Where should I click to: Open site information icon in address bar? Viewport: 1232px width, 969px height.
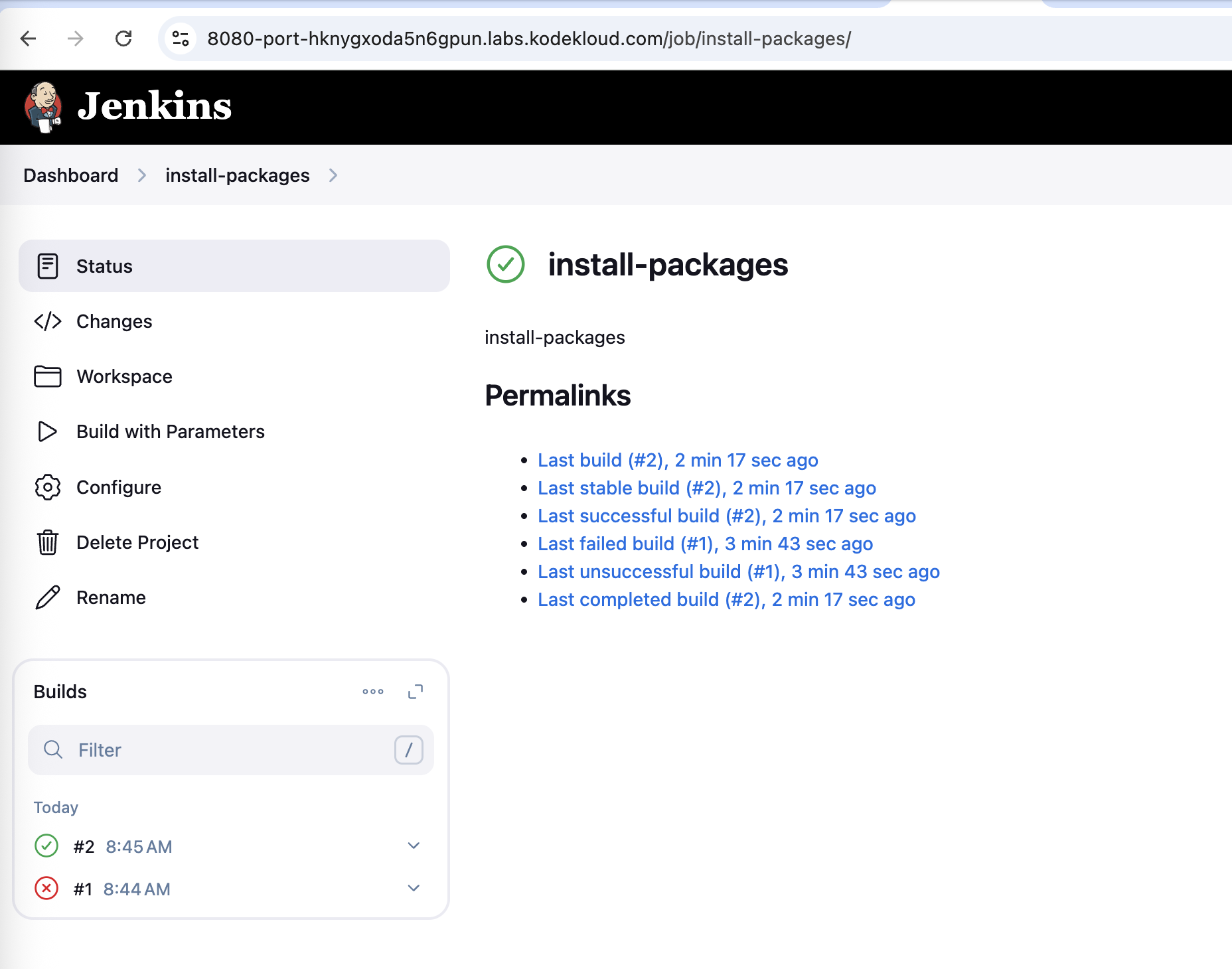(x=181, y=39)
